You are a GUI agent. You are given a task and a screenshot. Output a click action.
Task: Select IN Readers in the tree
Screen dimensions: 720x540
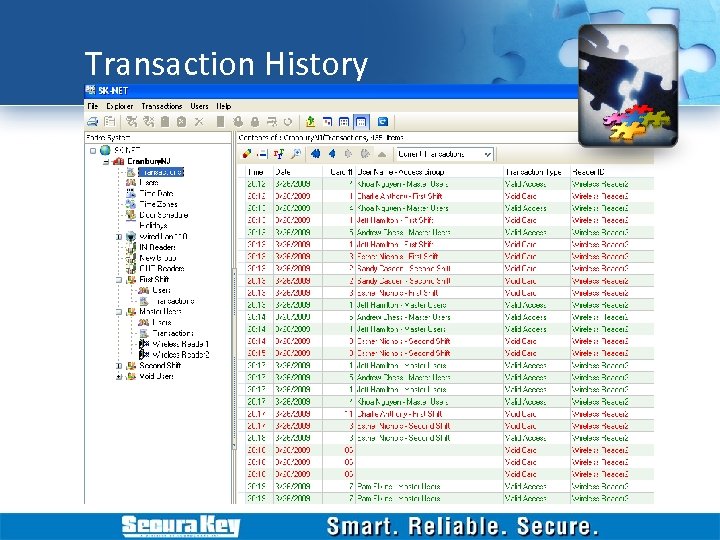tap(158, 247)
